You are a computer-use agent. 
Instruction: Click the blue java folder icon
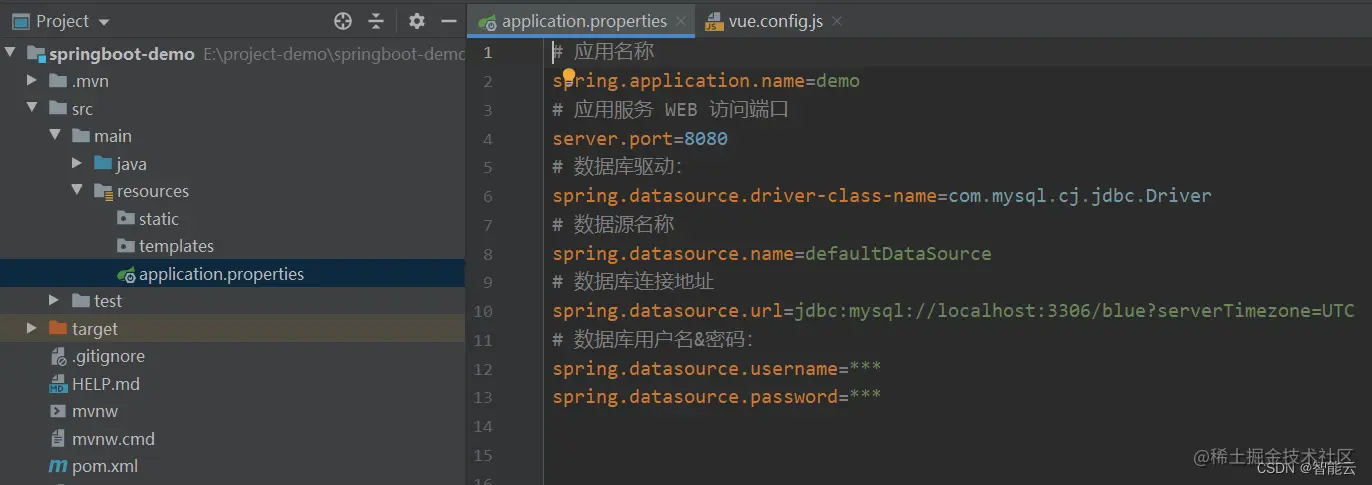point(103,163)
